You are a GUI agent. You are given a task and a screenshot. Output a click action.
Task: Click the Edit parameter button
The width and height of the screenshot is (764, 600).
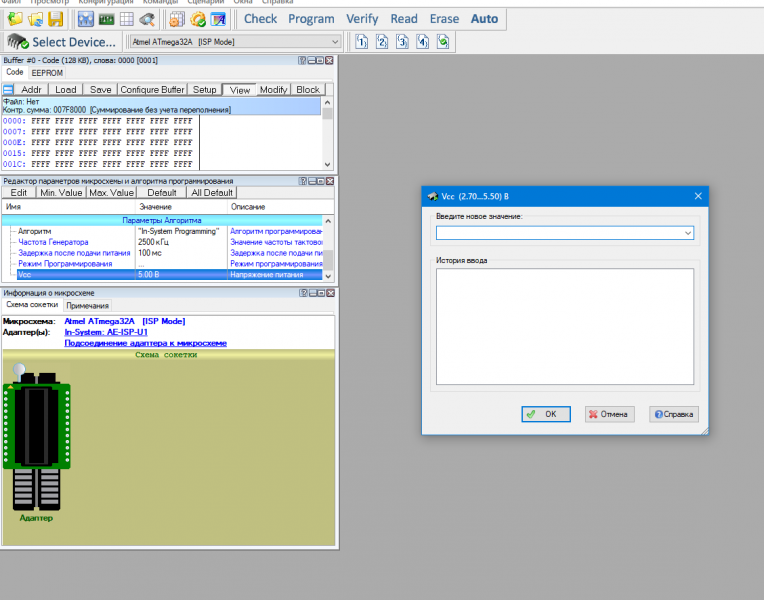[19, 193]
